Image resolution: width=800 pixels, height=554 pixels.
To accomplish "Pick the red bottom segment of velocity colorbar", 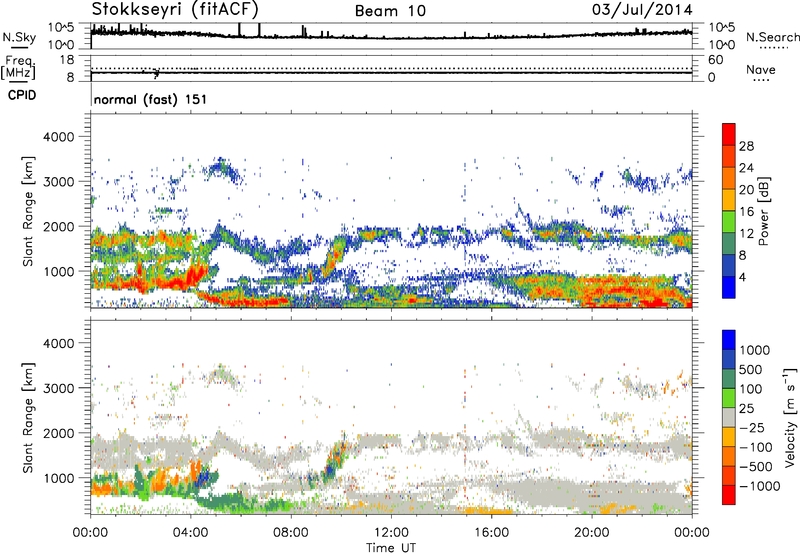I will click(729, 495).
